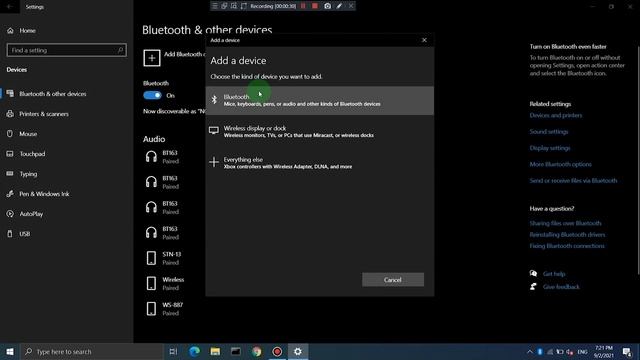The width and height of the screenshot is (640, 360).
Task: Open the screen recorder taskbar icon
Action: tap(277, 351)
